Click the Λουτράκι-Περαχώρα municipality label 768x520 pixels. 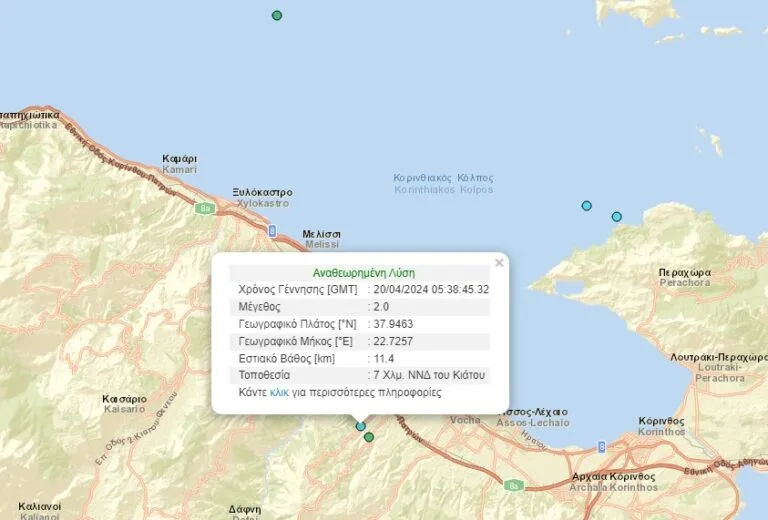point(719,368)
